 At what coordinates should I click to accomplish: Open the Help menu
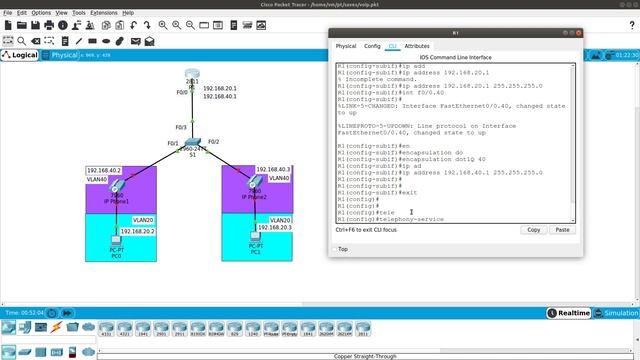128,13
